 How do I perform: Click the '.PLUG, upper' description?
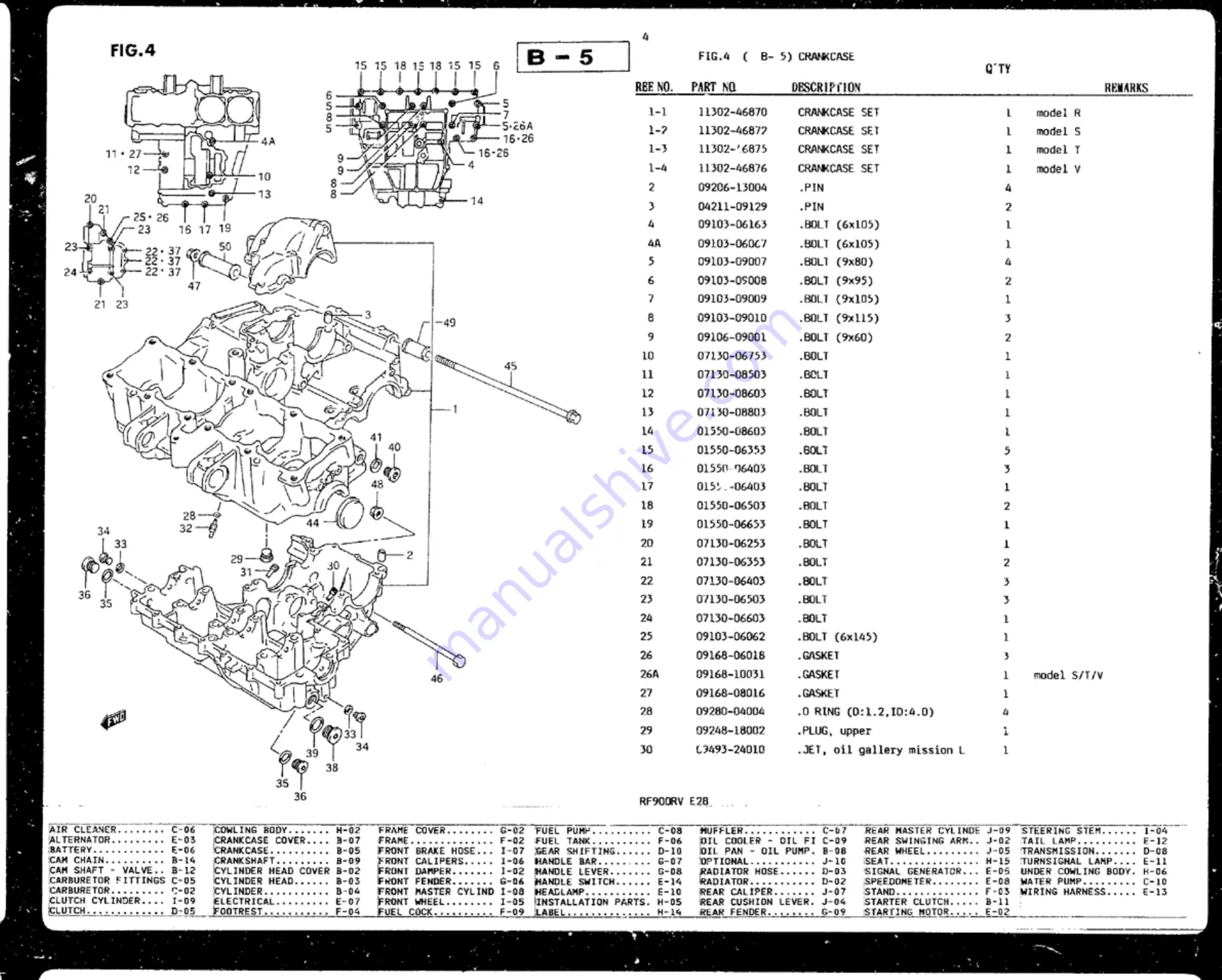[x=834, y=730]
